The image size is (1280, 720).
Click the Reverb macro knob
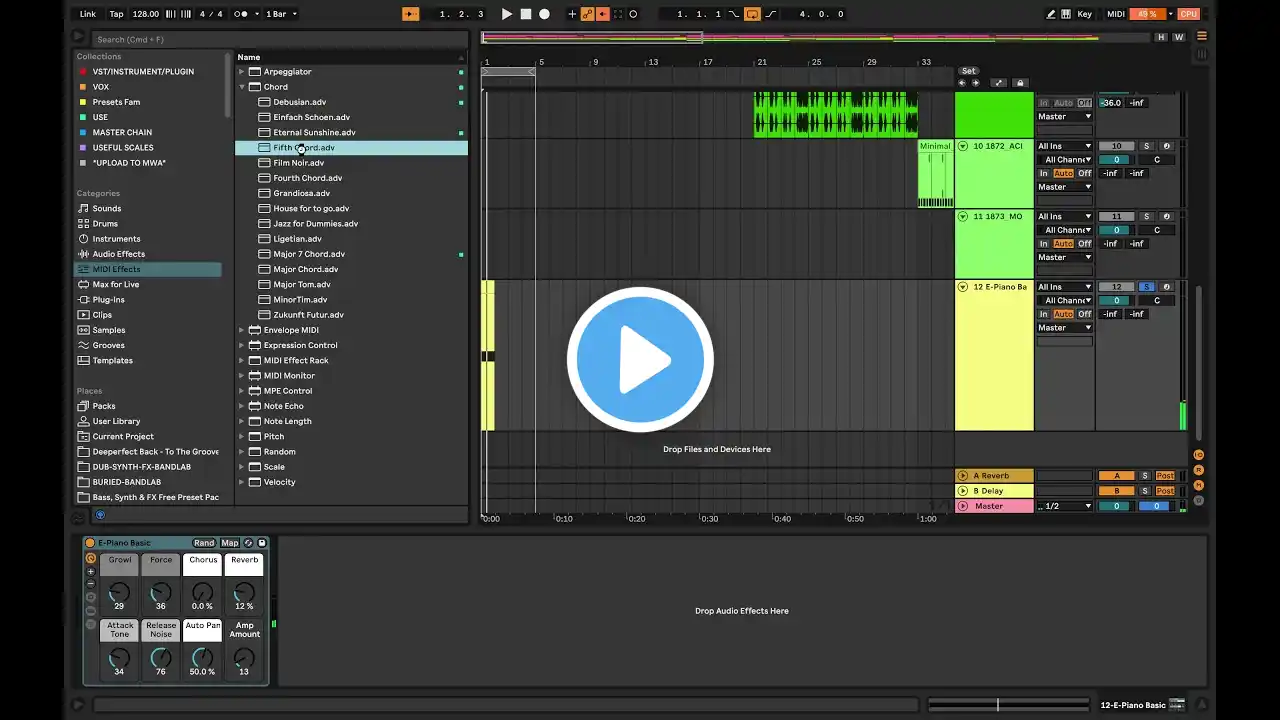click(x=244, y=592)
